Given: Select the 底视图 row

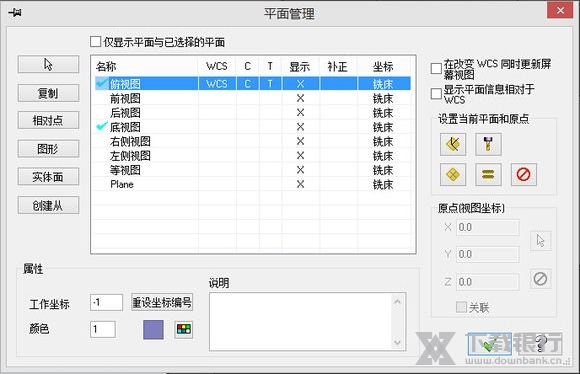Looking at the screenshot, I should pos(253,127).
